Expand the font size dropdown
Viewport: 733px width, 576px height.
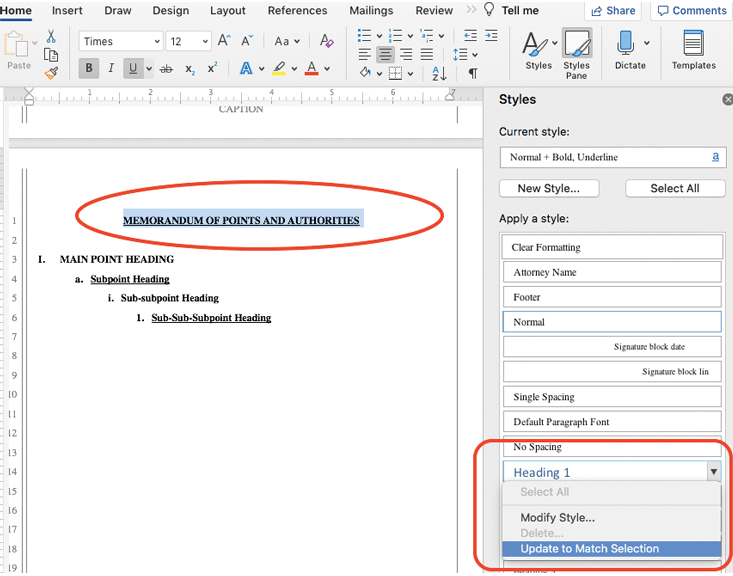click(205, 42)
